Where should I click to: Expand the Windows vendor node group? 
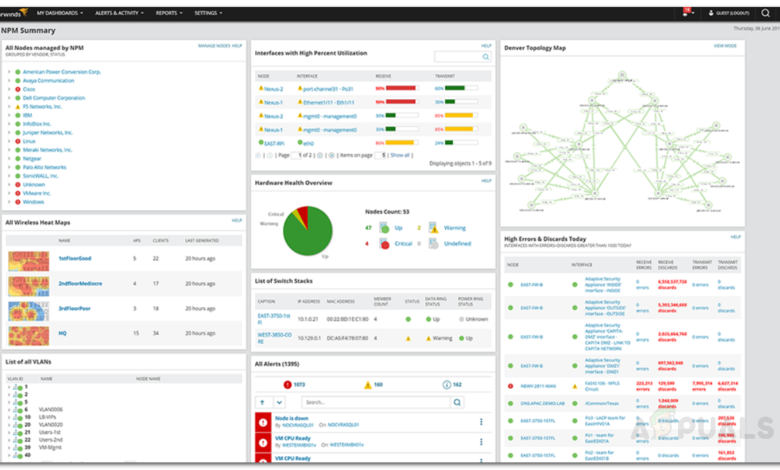(9, 202)
